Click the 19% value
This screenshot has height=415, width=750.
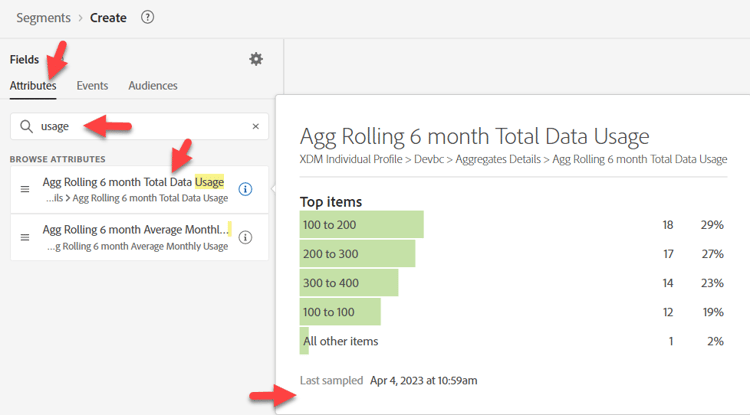pyautogui.click(x=713, y=312)
